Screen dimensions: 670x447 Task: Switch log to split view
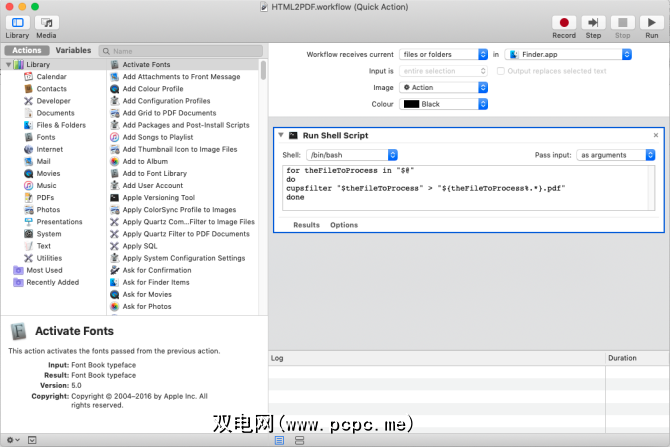point(300,440)
